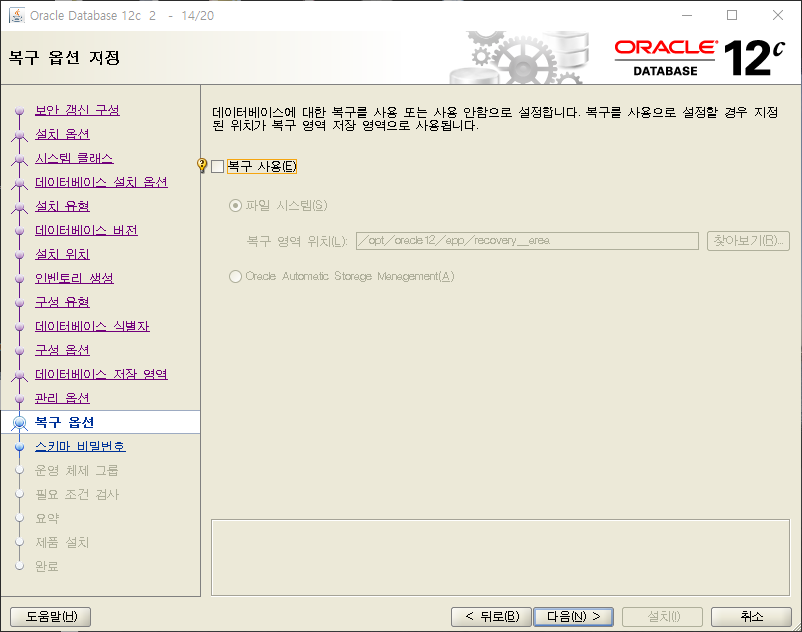802x632 pixels.
Task: Open the 보안 갱신 구성 step link
Action: pos(77,110)
